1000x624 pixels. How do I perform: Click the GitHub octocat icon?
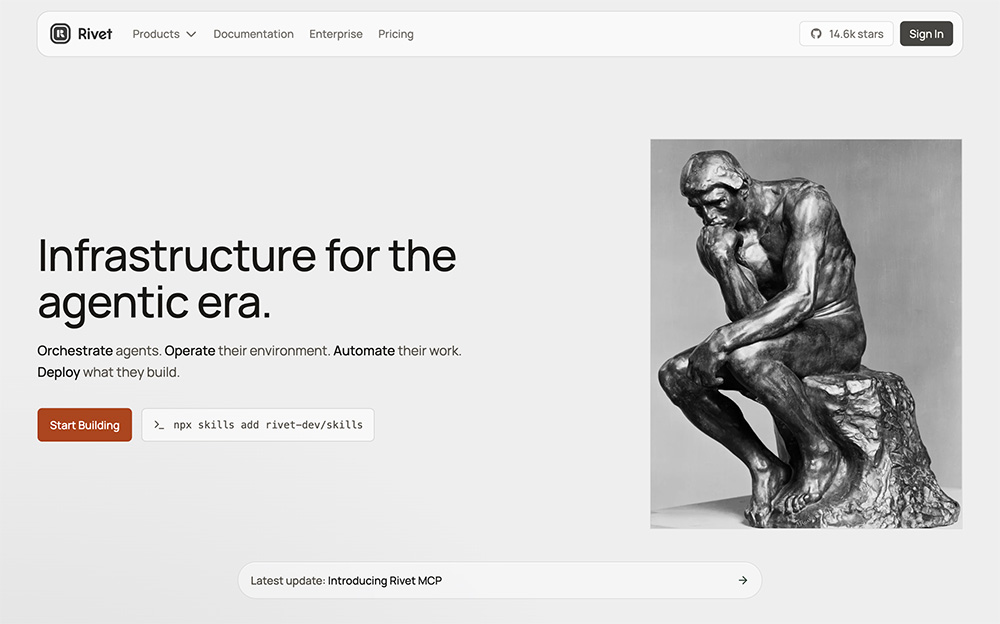coord(816,34)
